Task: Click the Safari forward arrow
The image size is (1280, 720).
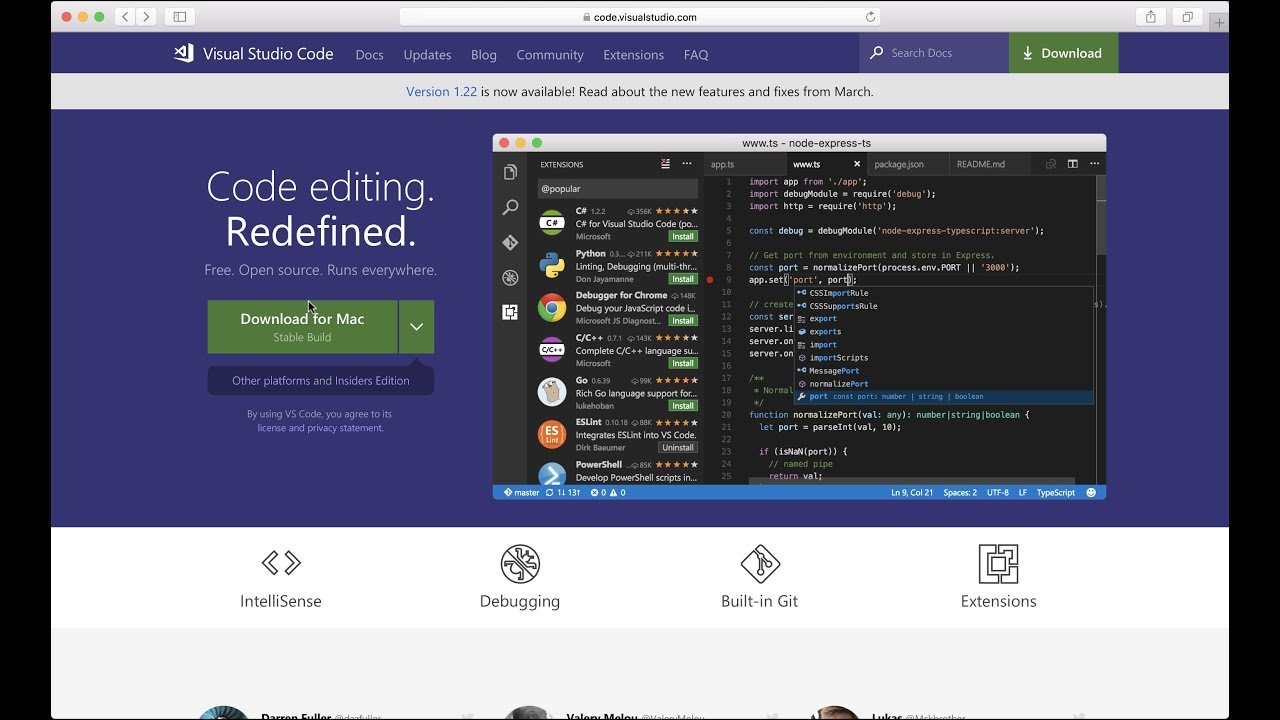Action: point(147,17)
